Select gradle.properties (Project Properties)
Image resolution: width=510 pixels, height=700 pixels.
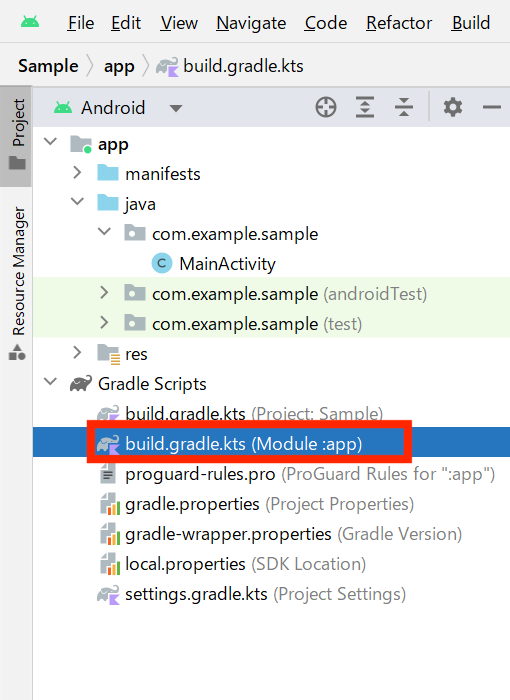[269, 504]
